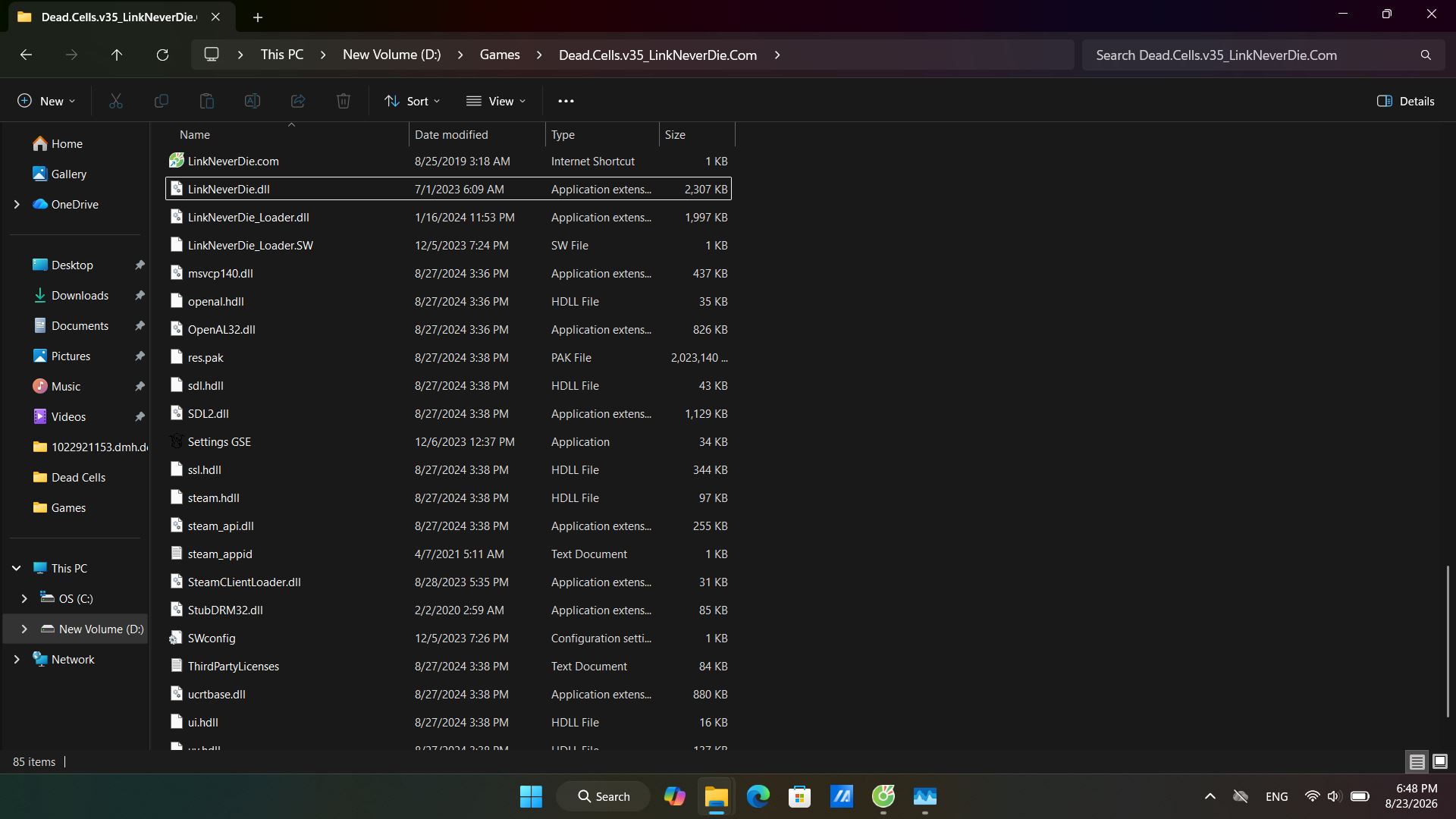The height and width of the screenshot is (819, 1456).
Task: Open the New dropdown menu
Action: tap(46, 101)
